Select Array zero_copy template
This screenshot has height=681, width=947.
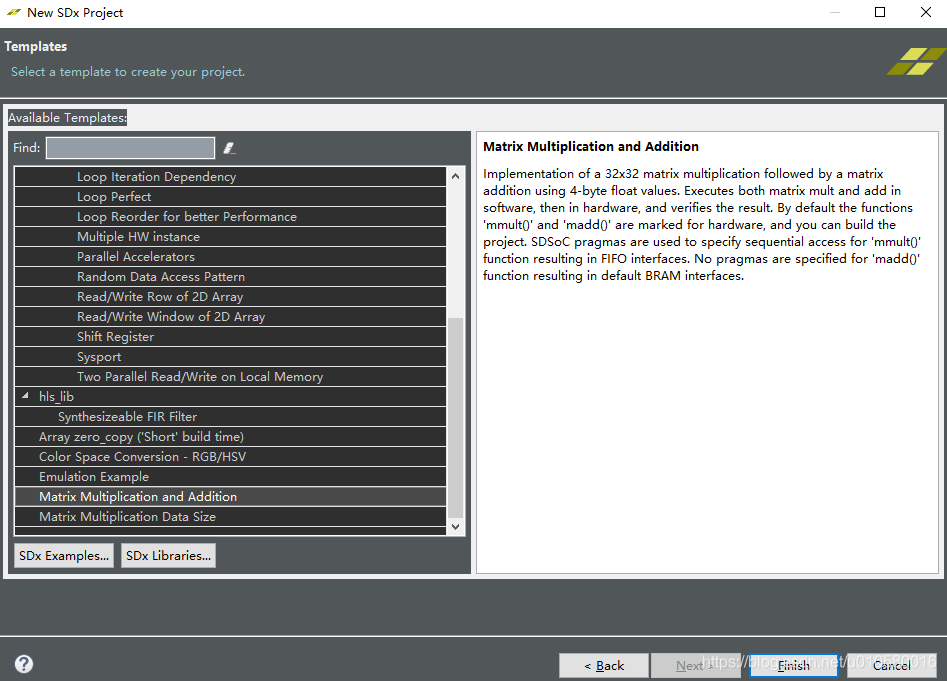coord(230,436)
